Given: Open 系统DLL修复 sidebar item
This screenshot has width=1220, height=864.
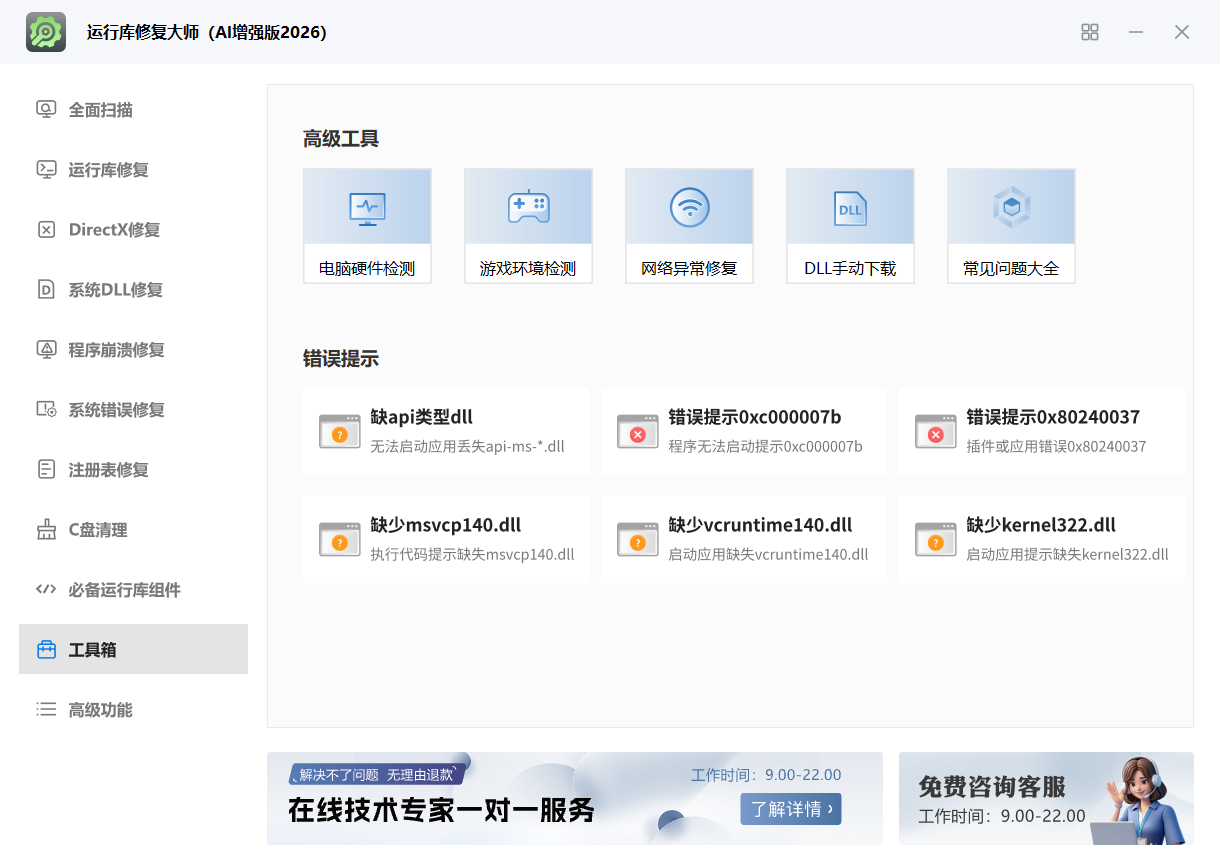Looking at the screenshot, I should (x=115, y=290).
